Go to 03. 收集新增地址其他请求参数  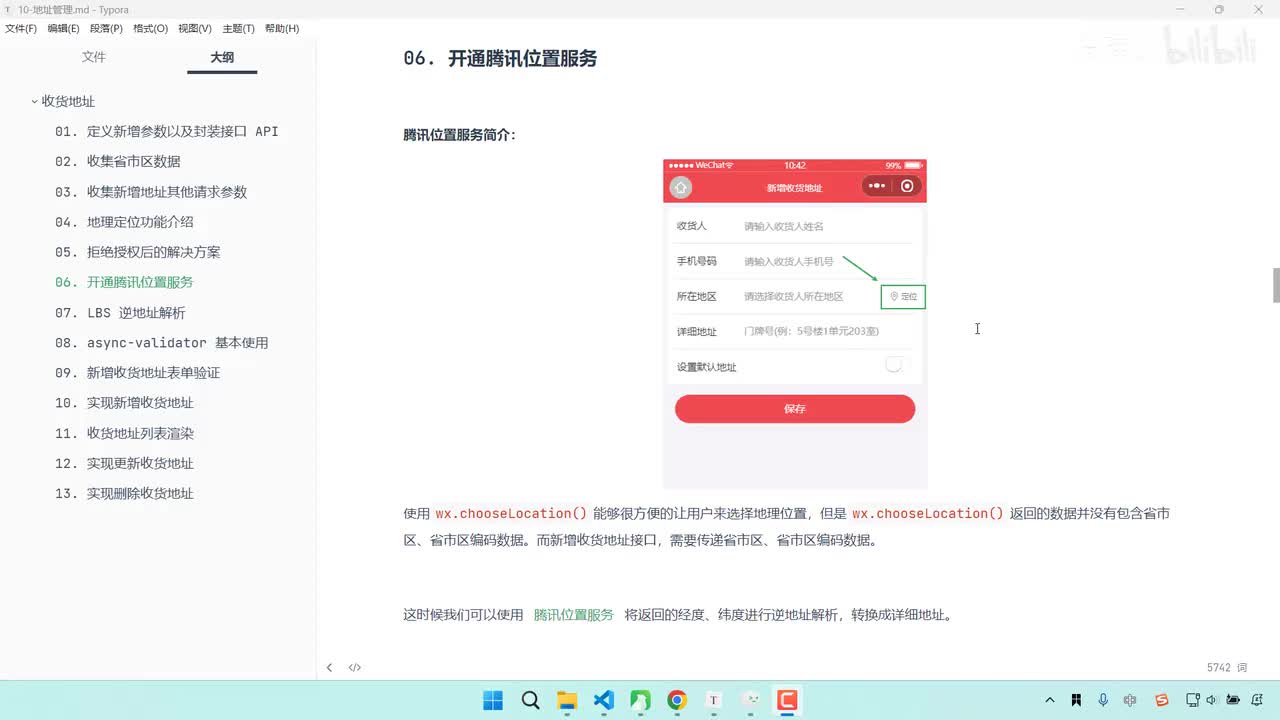coord(151,192)
